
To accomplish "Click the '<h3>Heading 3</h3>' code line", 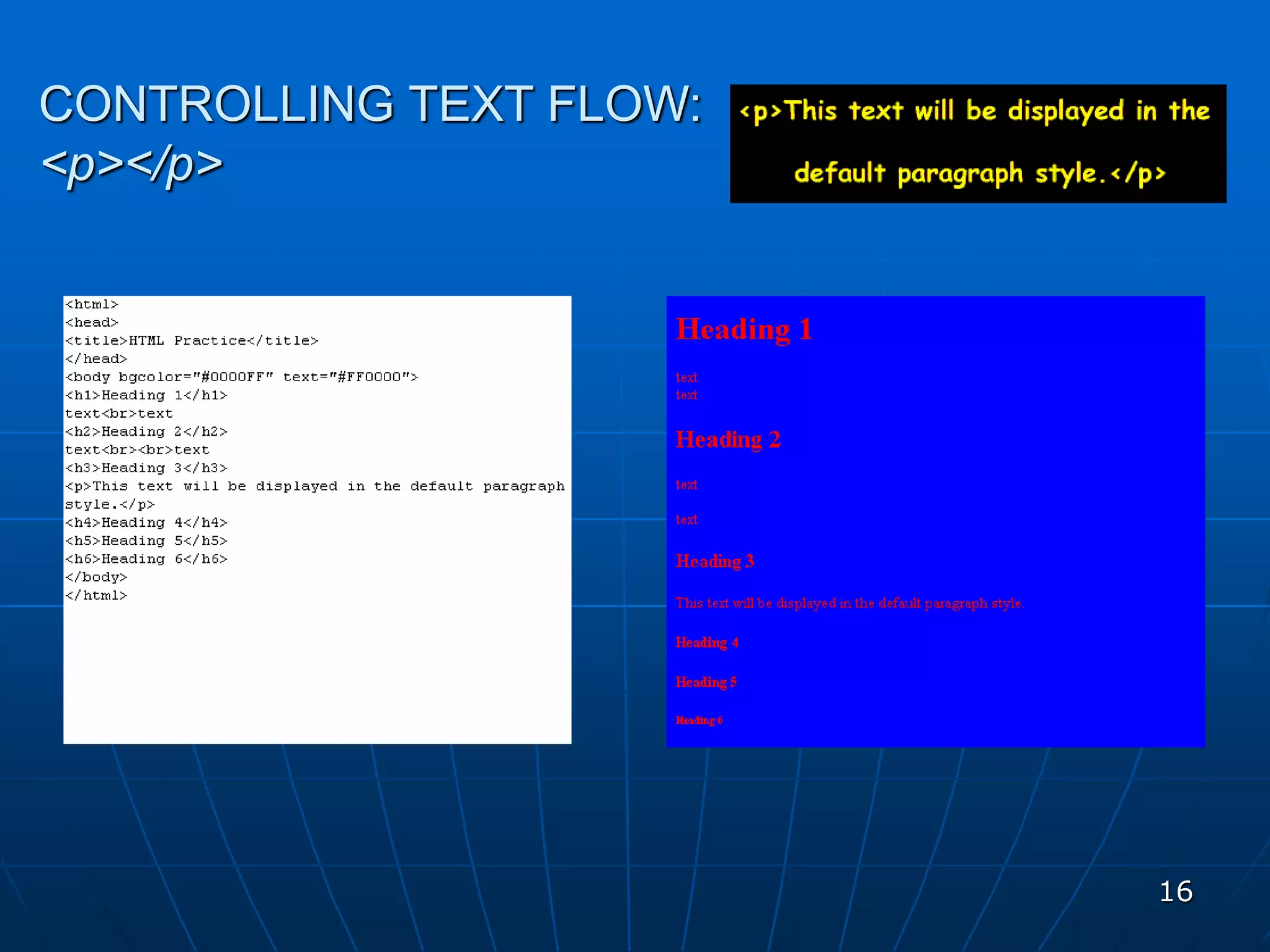I will pyautogui.click(x=146, y=468).
